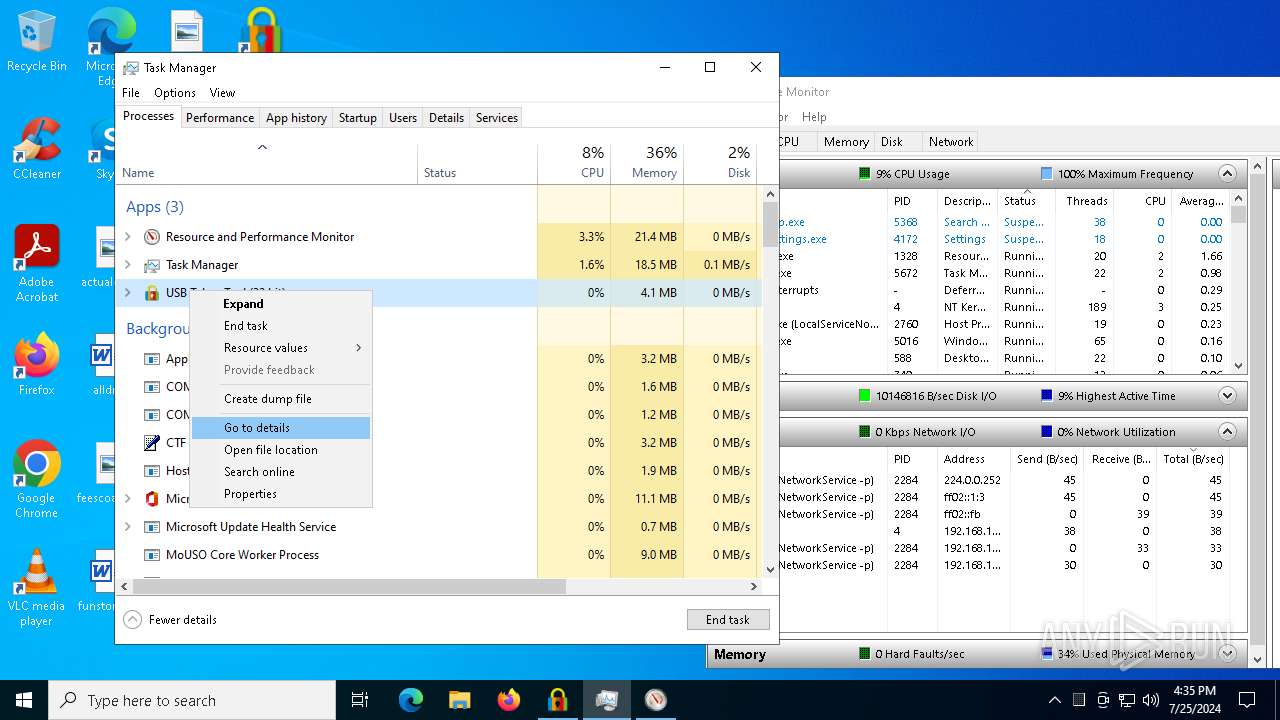The height and width of the screenshot is (720, 1280).
Task: Select Go to details context menu entry
Action: (281, 428)
